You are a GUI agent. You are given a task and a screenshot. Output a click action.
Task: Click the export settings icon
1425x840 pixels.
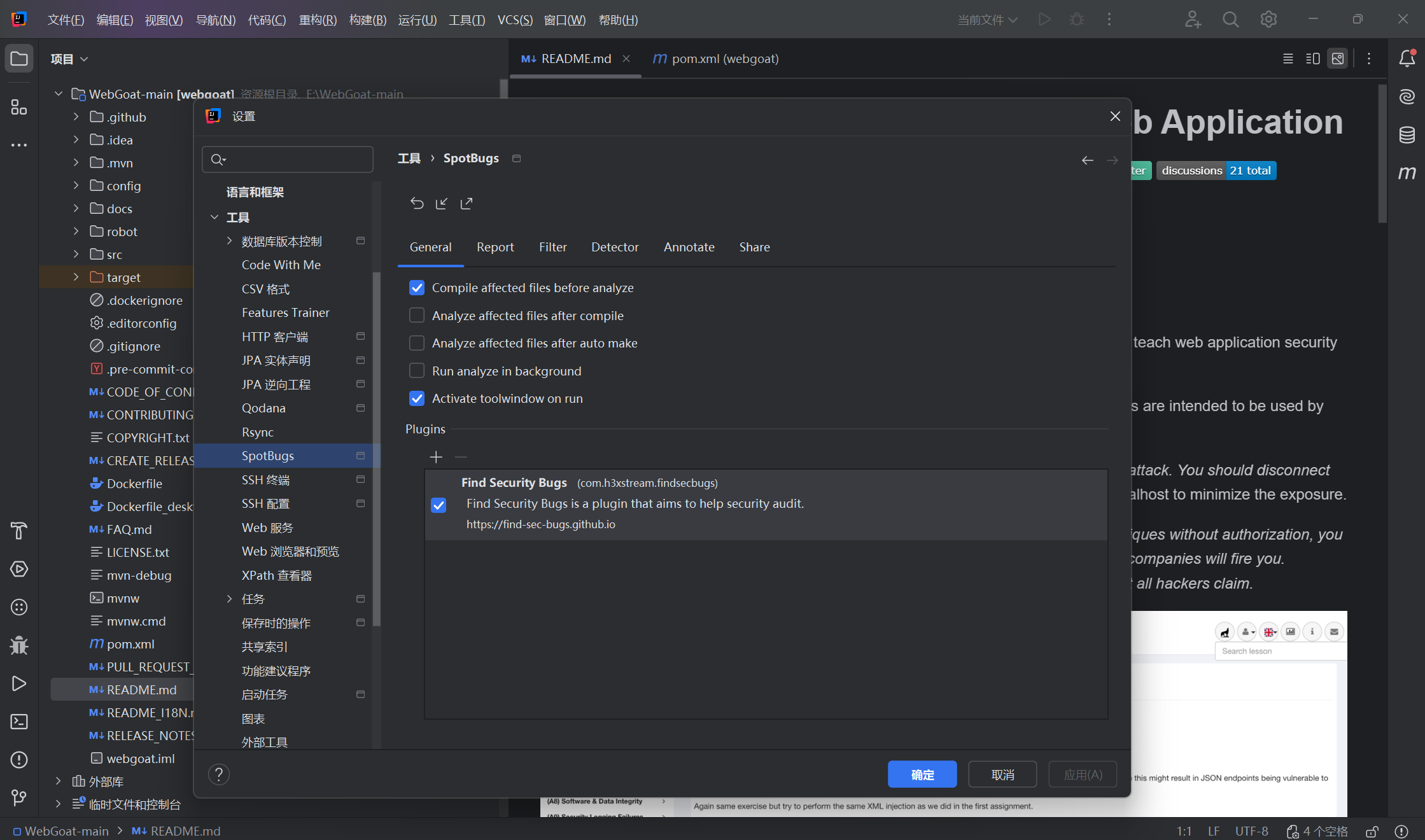point(467,203)
